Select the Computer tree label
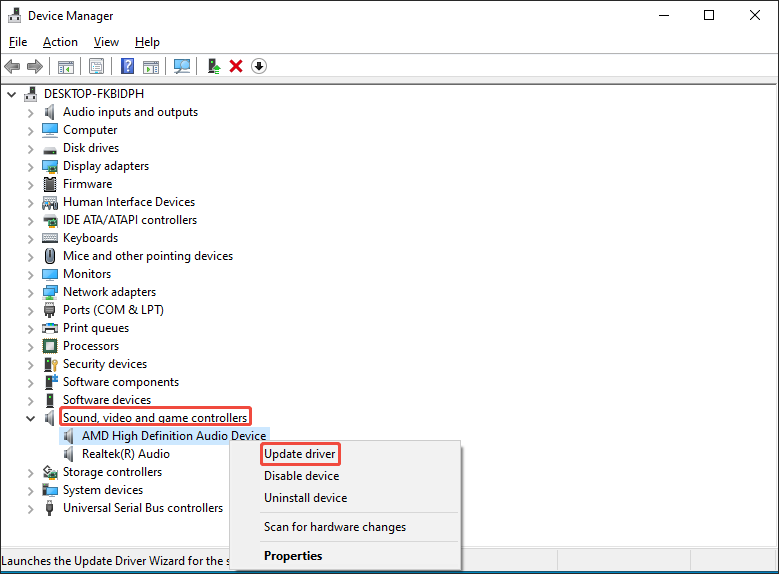The height and width of the screenshot is (574, 779). [90, 130]
